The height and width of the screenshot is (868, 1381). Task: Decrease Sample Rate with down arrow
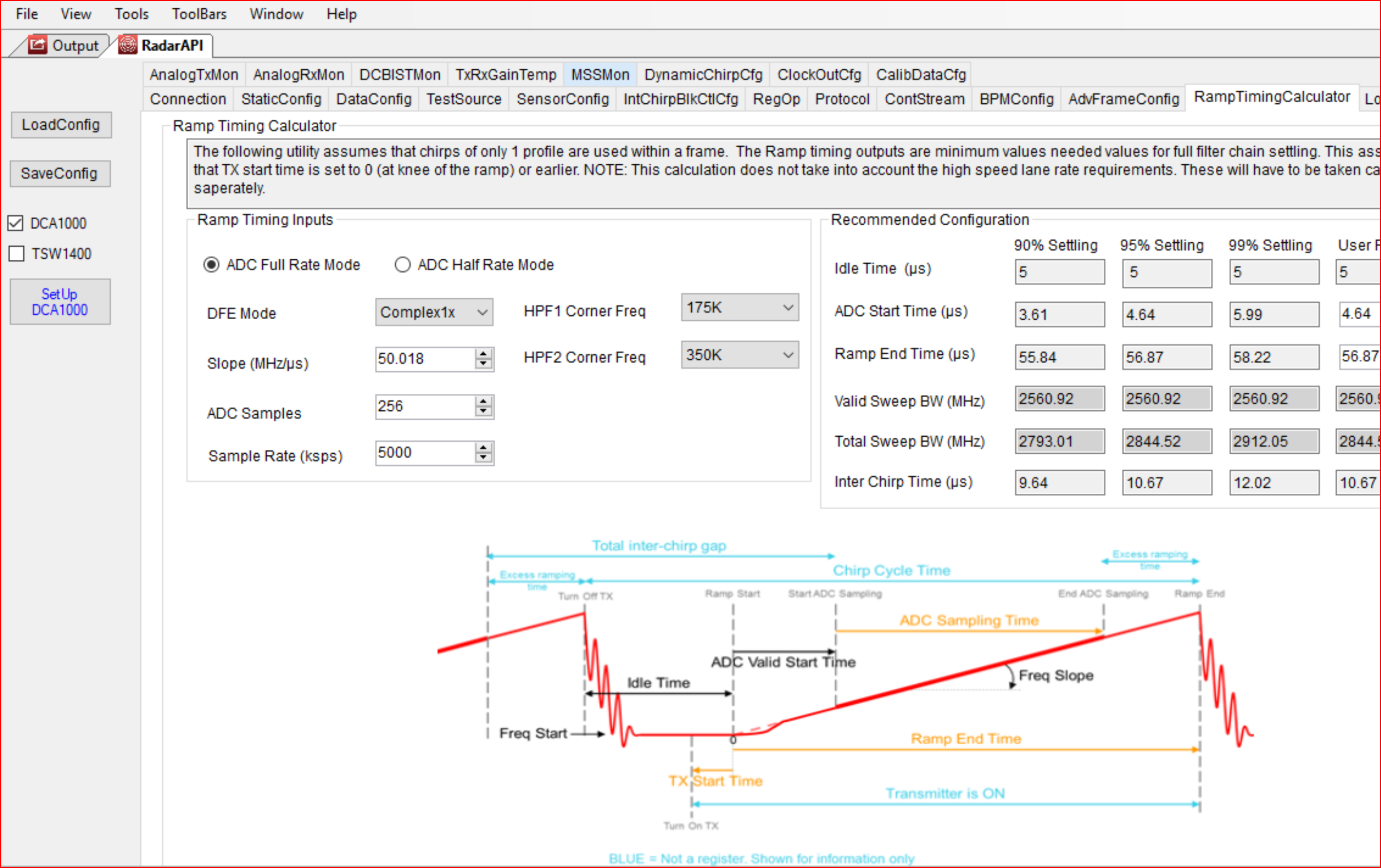pos(484,458)
